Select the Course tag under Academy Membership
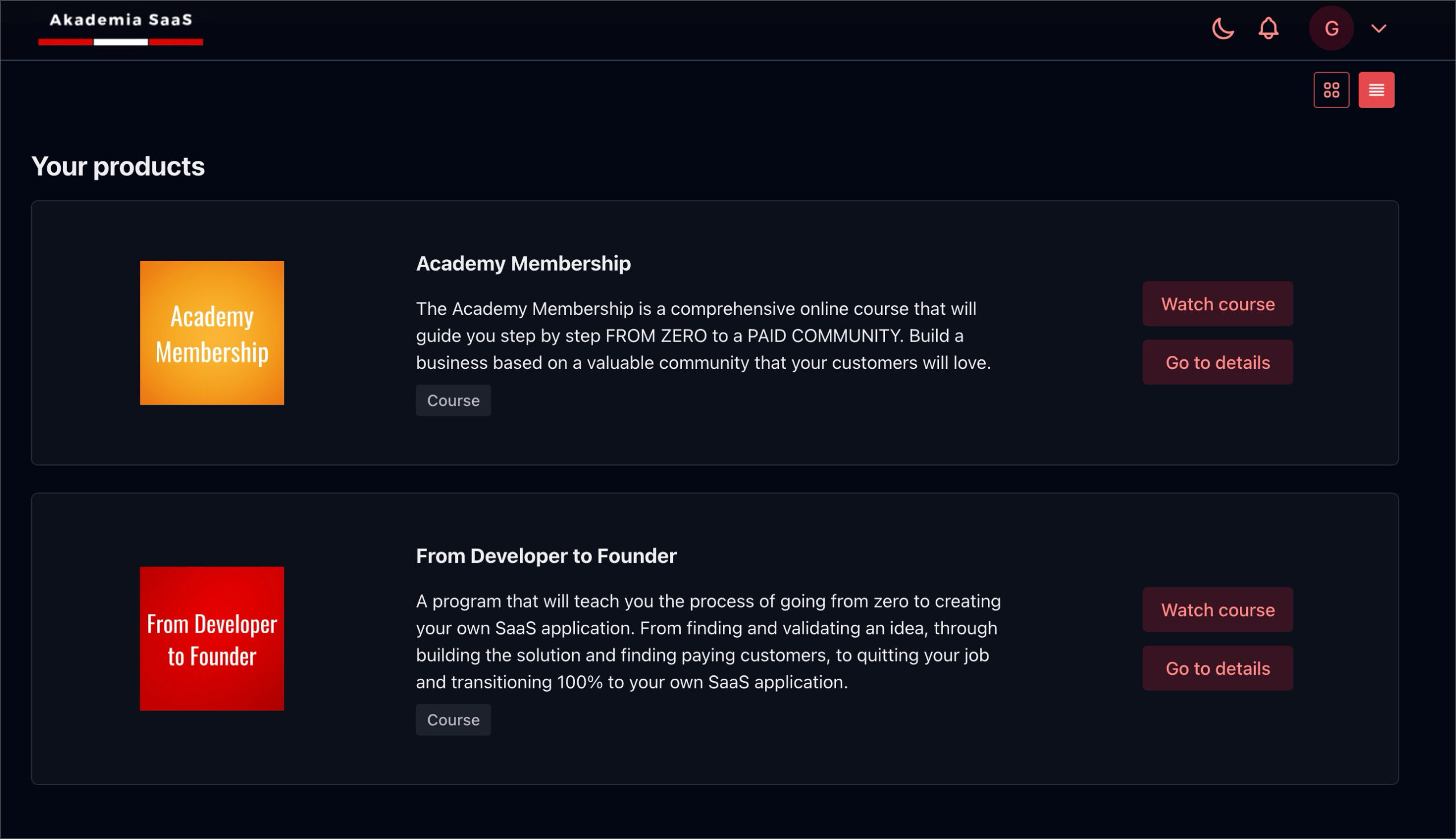1456x839 pixels. click(x=453, y=401)
